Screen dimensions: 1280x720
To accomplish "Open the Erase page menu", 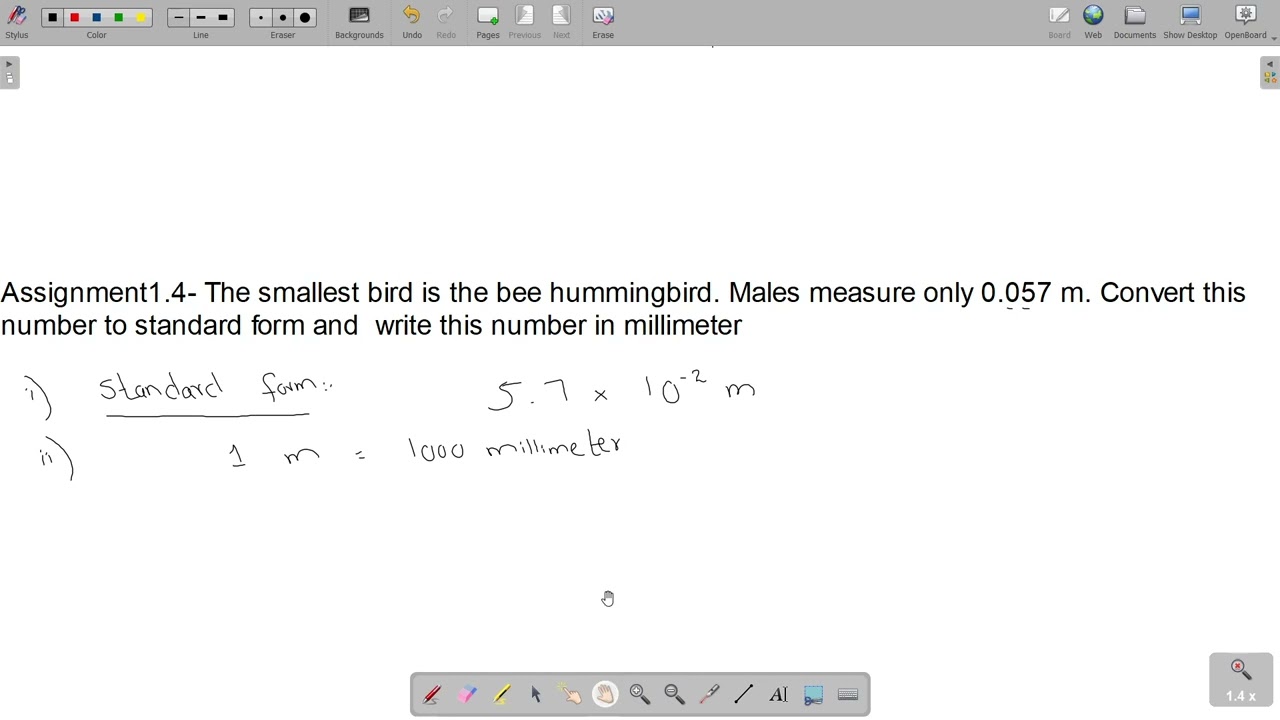I will pyautogui.click(x=603, y=22).
